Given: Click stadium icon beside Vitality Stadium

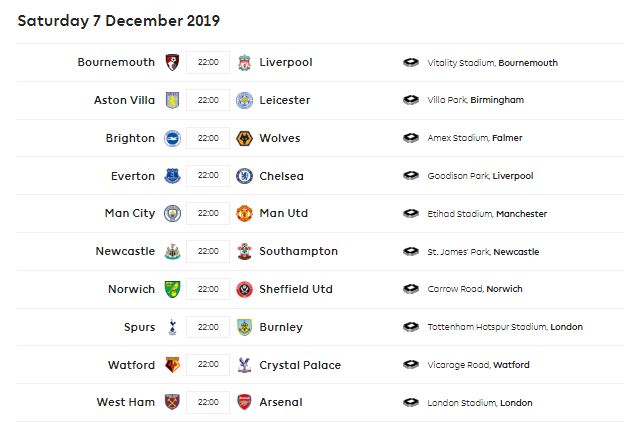Looking at the screenshot, I should pyautogui.click(x=410, y=63).
